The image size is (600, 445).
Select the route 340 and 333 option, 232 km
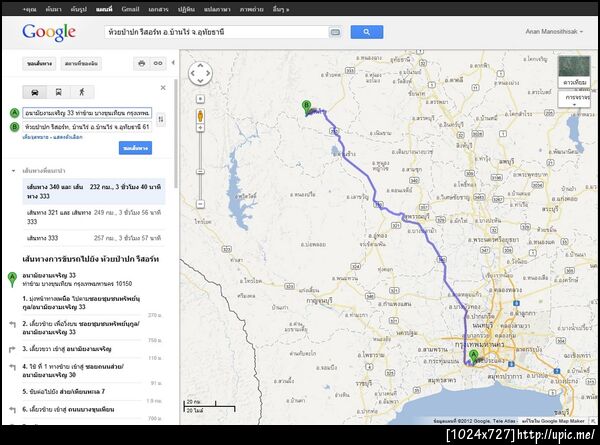[94, 191]
